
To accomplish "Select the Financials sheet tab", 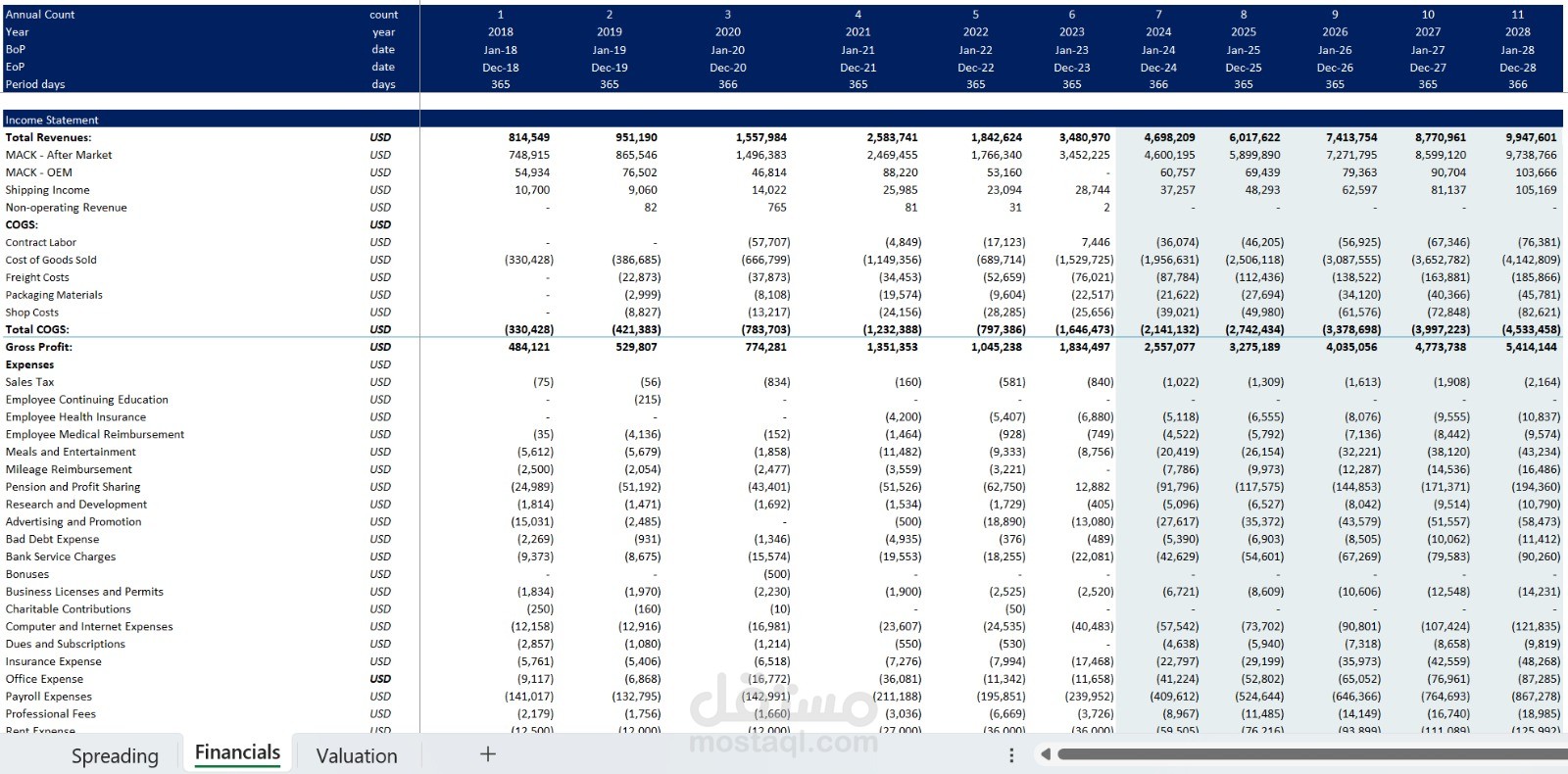I will point(237,752).
